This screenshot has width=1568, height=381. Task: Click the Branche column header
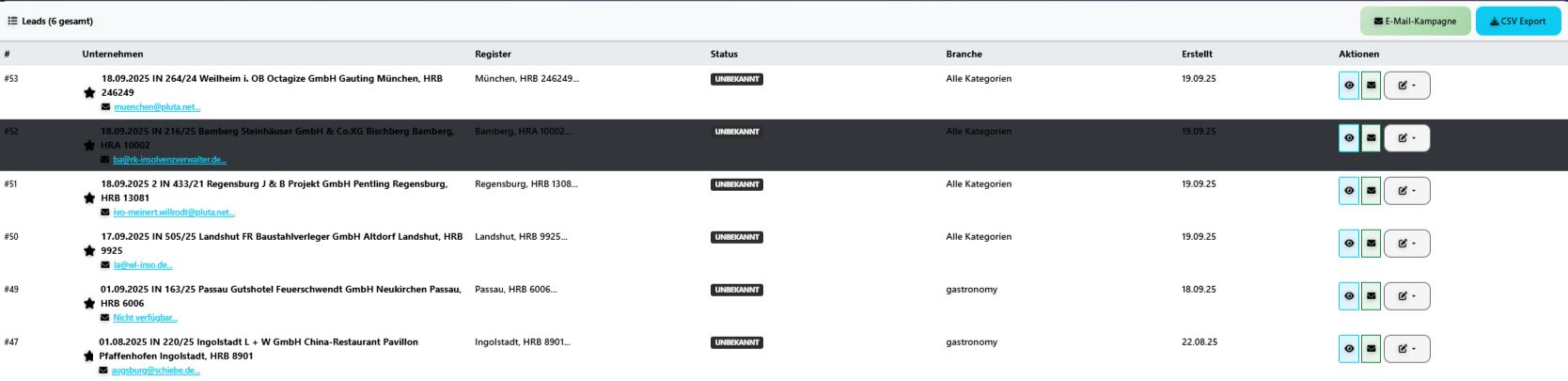tap(964, 54)
